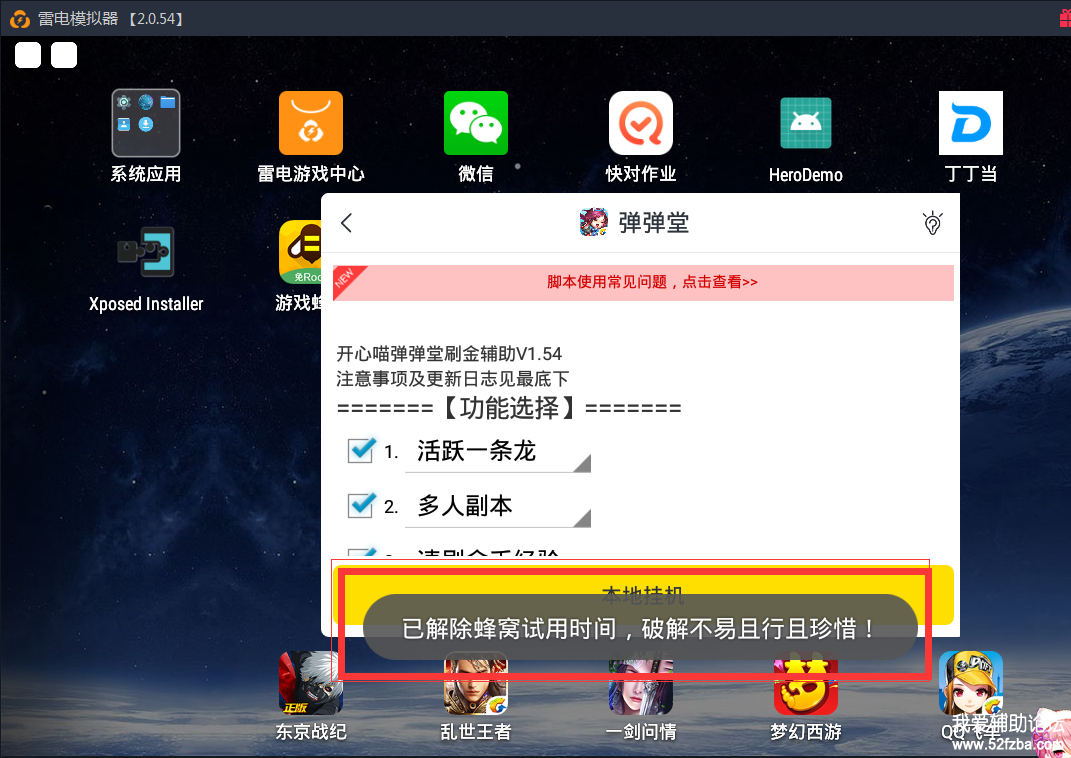Launch the 乱世王者 game
Image resolution: width=1071 pixels, height=758 pixels.
(x=476, y=686)
